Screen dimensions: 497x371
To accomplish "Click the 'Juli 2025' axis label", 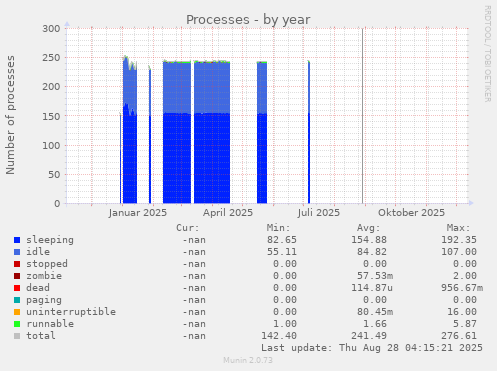I will (x=319, y=213).
